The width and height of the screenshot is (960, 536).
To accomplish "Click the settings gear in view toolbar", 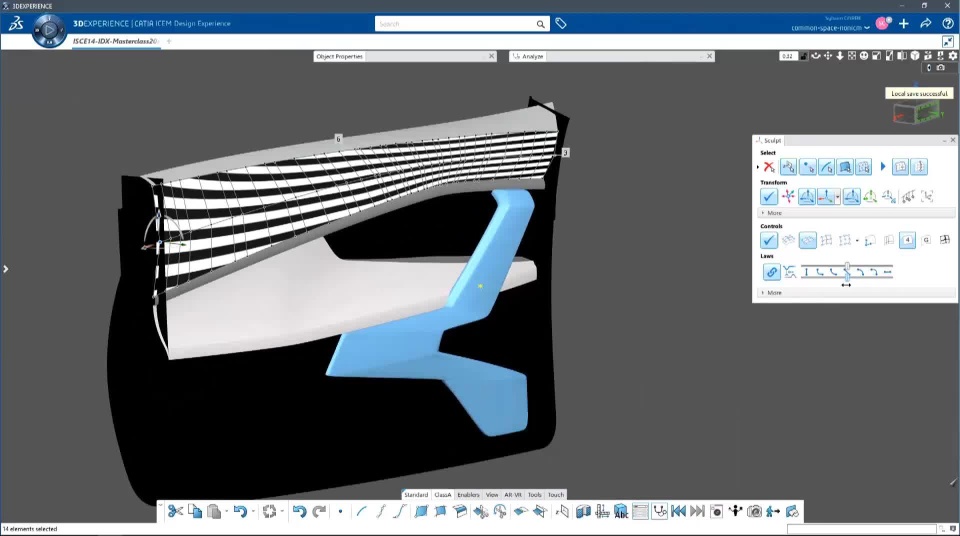I will click(953, 56).
